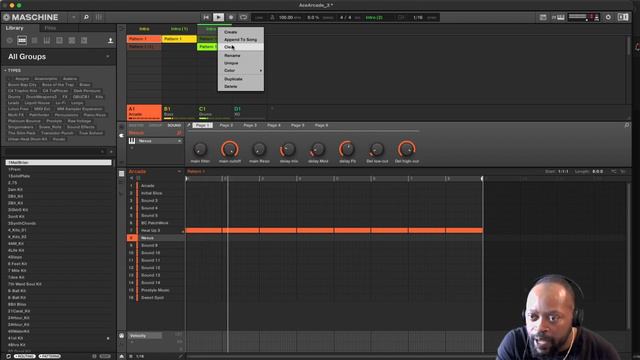
Task: Select the Prostyle Music sound row
Action: 156,290
